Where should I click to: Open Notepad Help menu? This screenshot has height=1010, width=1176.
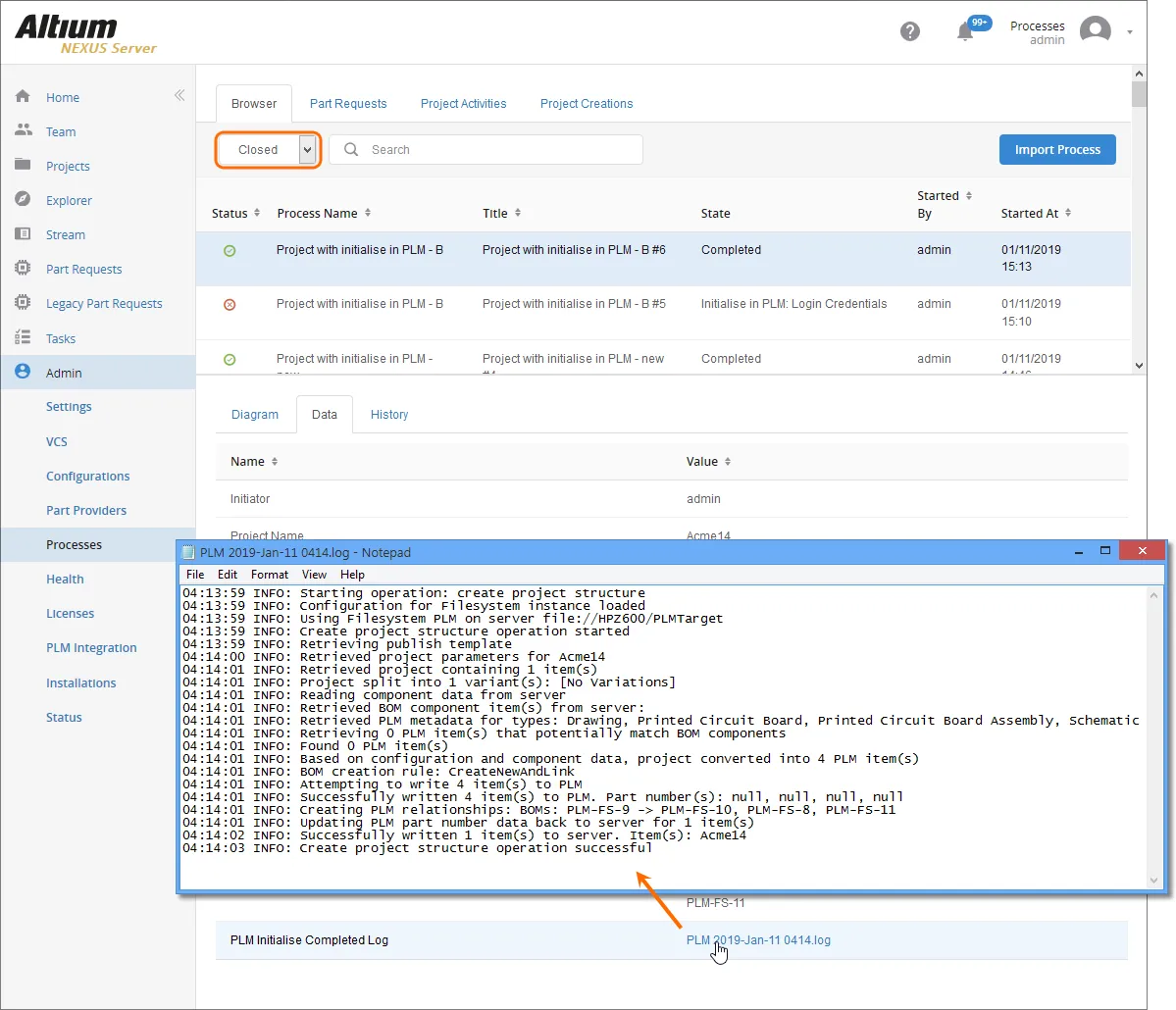(352, 575)
